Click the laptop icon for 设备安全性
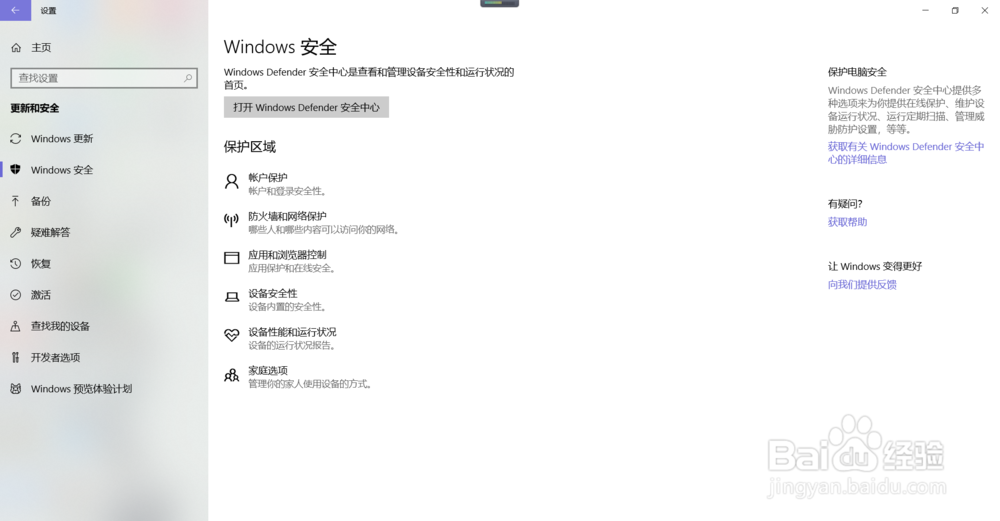Image resolution: width=1000 pixels, height=521 pixels. pos(232,297)
